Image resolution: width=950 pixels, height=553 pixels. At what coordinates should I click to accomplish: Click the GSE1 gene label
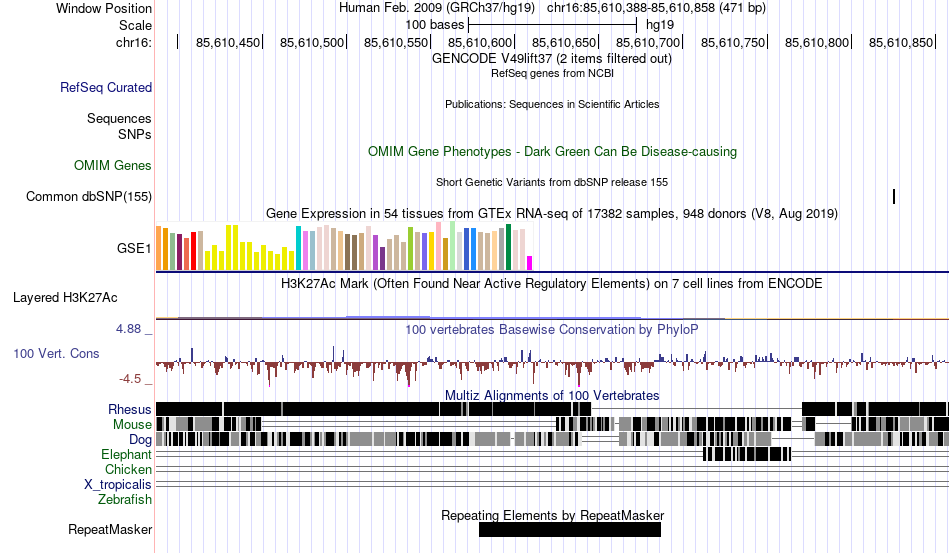pos(134,248)
